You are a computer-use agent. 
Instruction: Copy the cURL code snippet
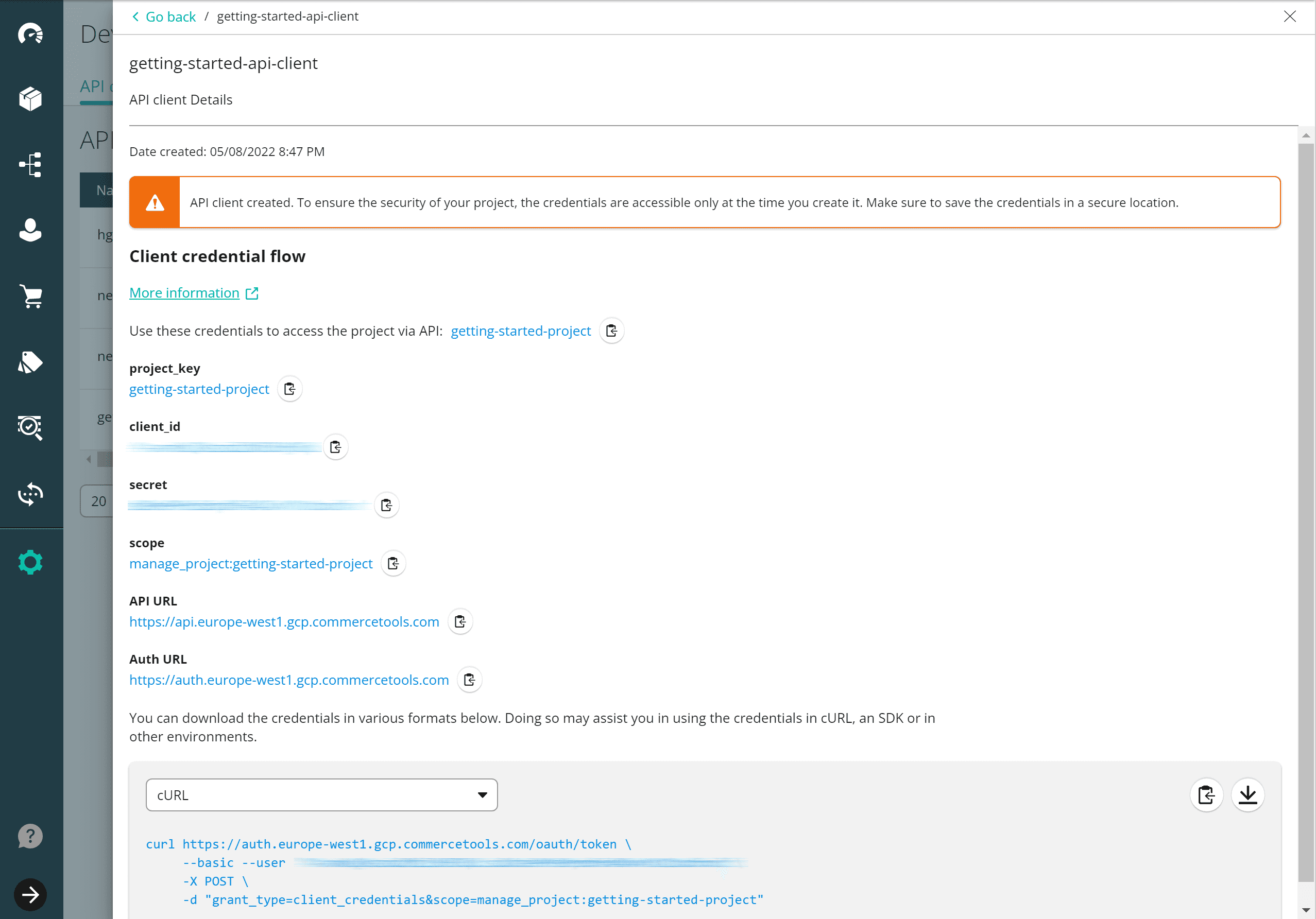[1206, 795]
